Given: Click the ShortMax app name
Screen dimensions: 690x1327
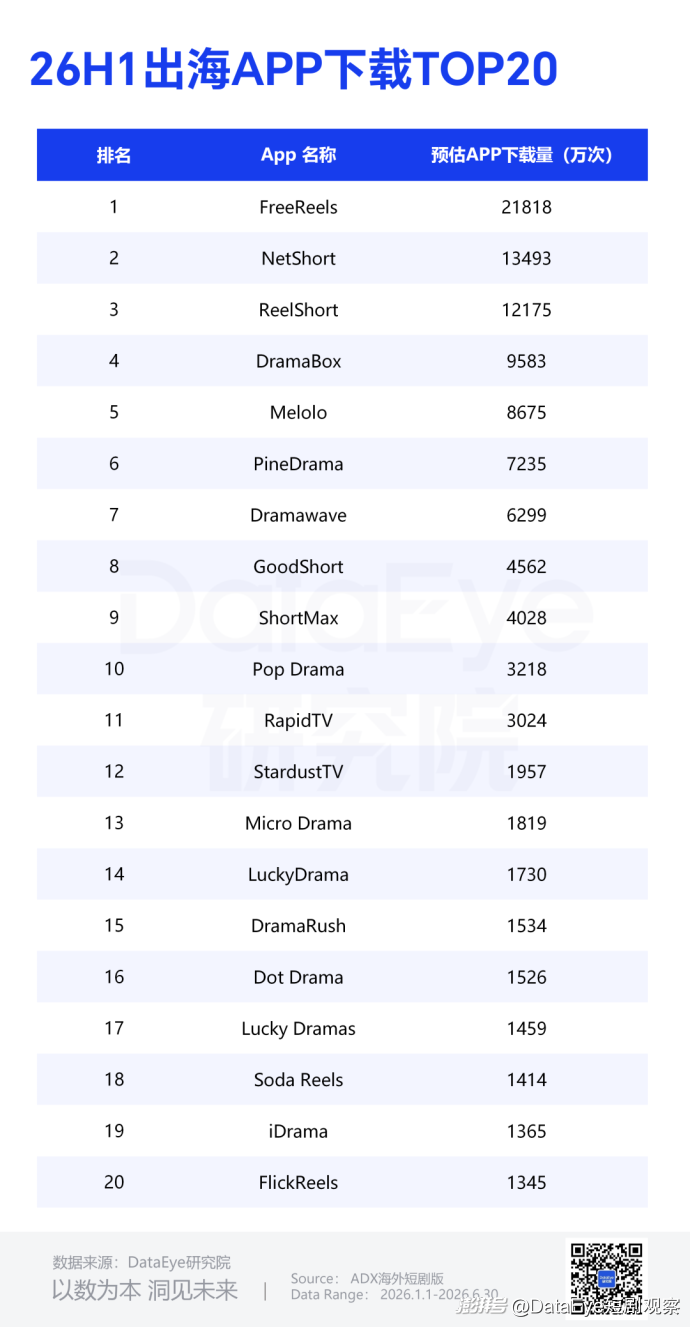Looking at the screenshot, I should [x=298, y=618].
